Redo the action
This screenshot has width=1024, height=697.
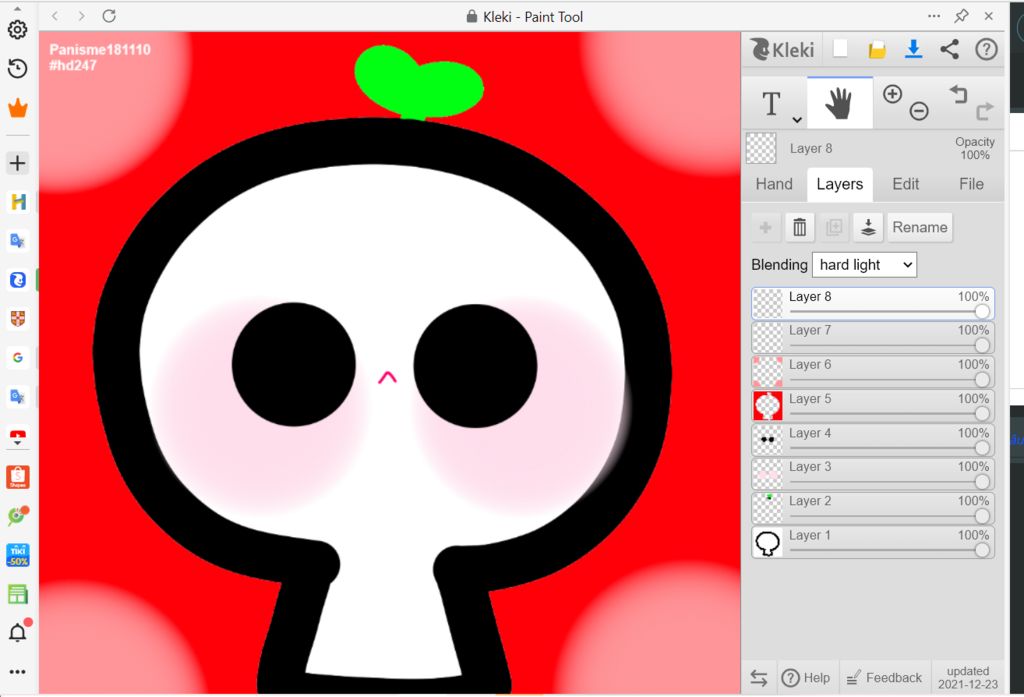point(985,111)
